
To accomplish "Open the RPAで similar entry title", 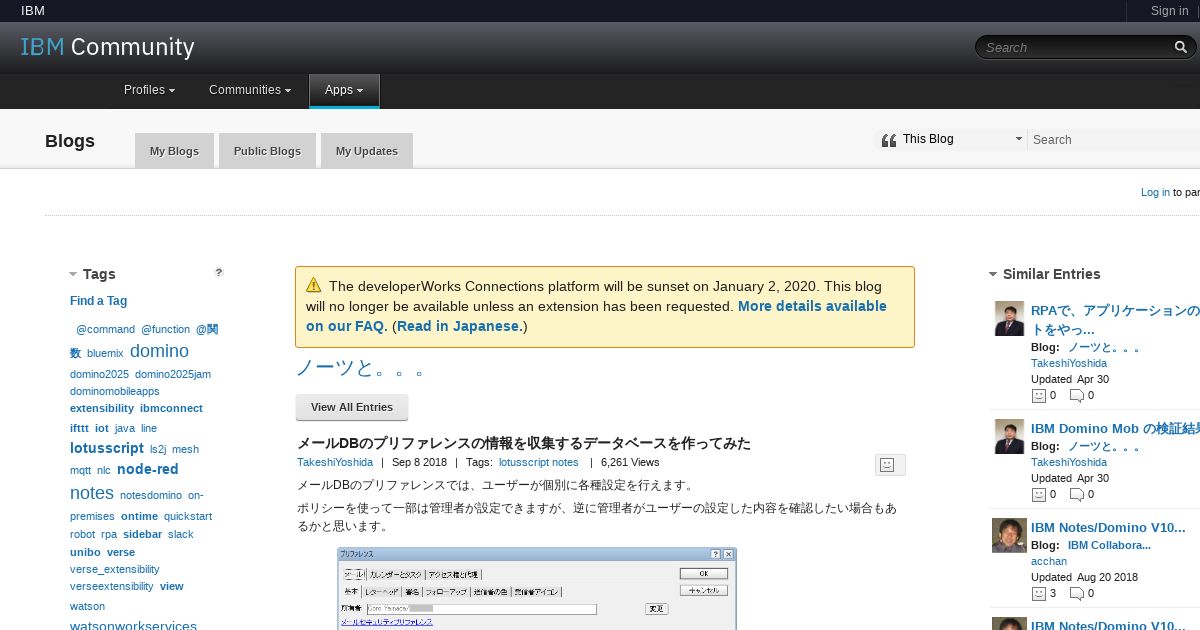I will [x=1115, y=320].
